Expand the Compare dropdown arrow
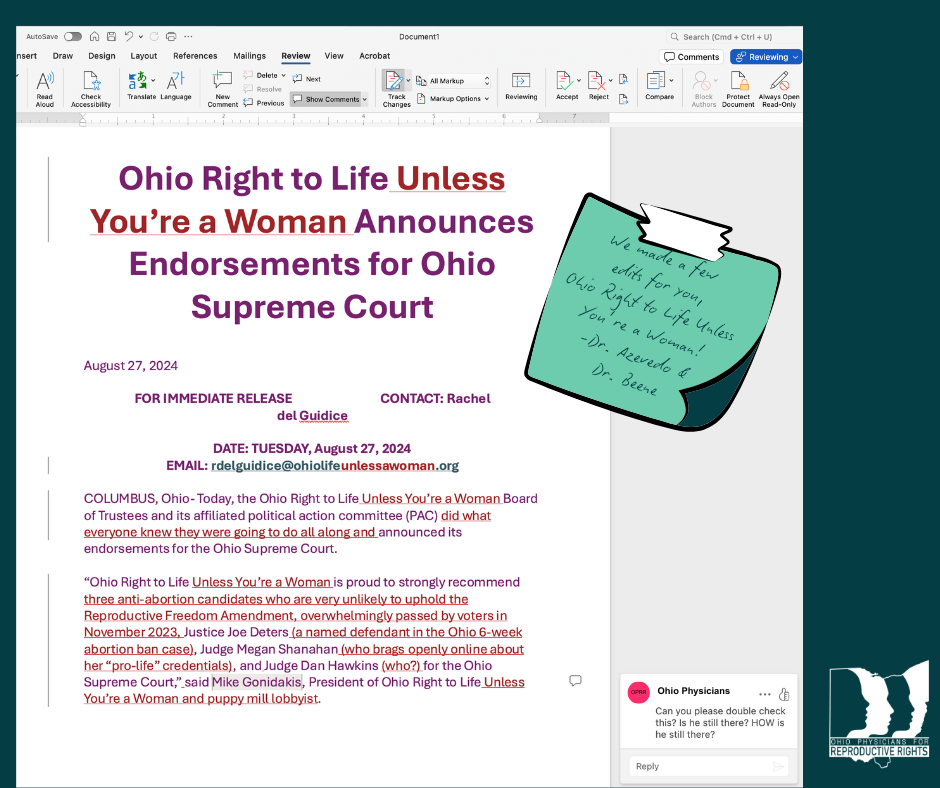The image size is (940, 788). (x=671, y=80)
